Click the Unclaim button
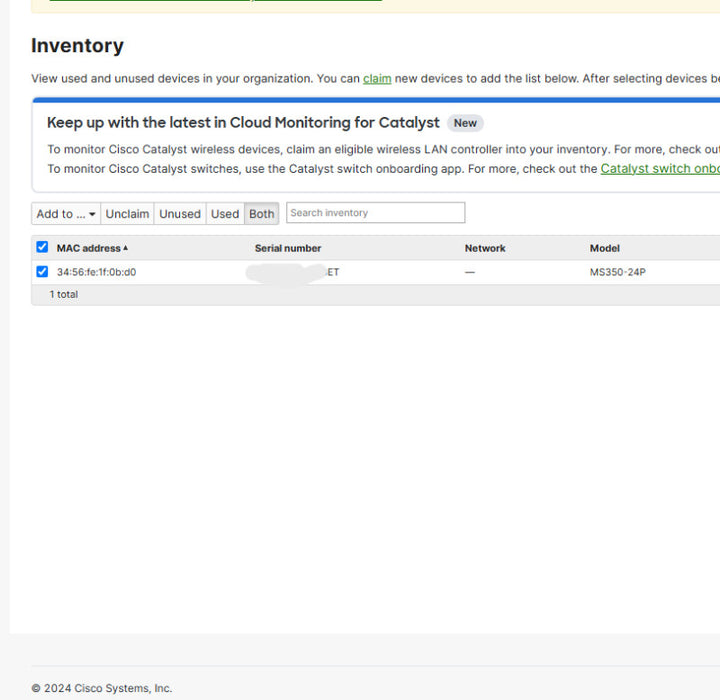Screen dimensions: 720x700 coord(127,214)
